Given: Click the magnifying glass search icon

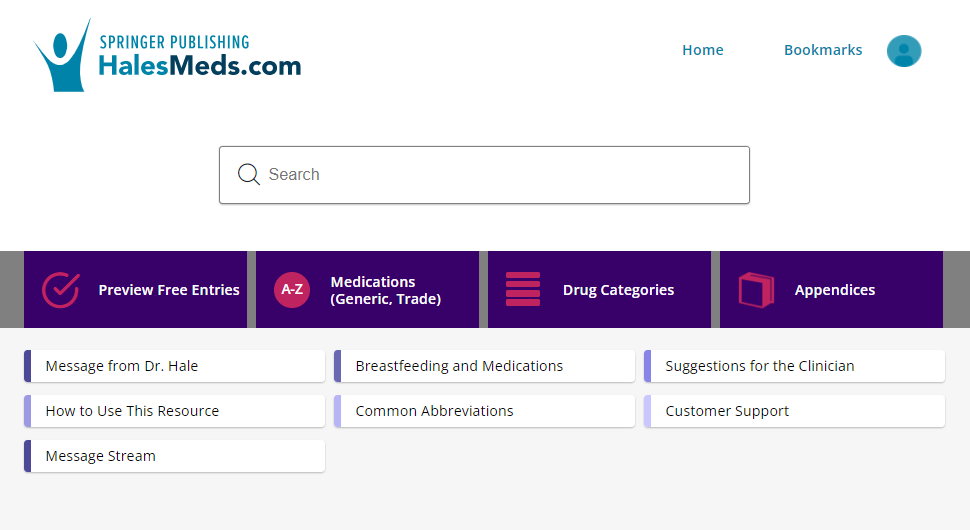Looking at the screenshot, I should coord(249,174).
